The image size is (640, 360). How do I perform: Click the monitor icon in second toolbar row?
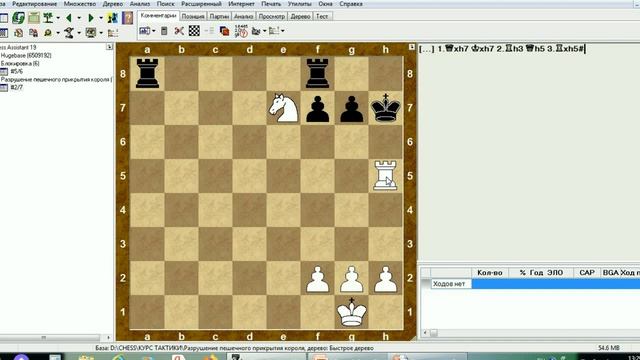coord(91,33)
